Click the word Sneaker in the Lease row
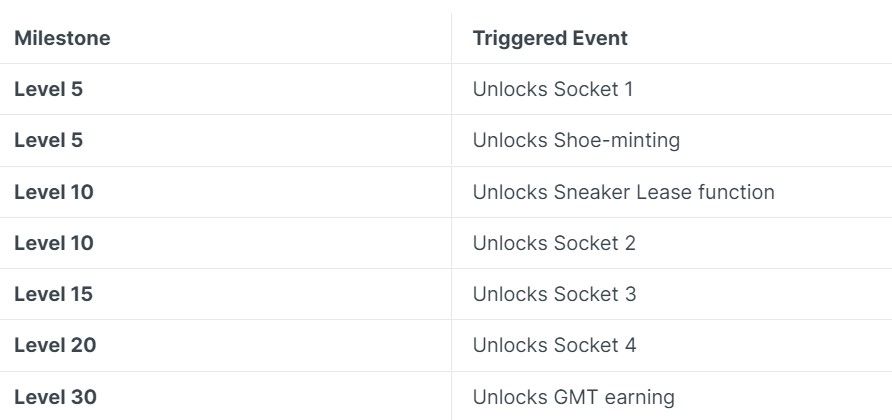Screen dimensions: 892x420 tap(592, 192)
